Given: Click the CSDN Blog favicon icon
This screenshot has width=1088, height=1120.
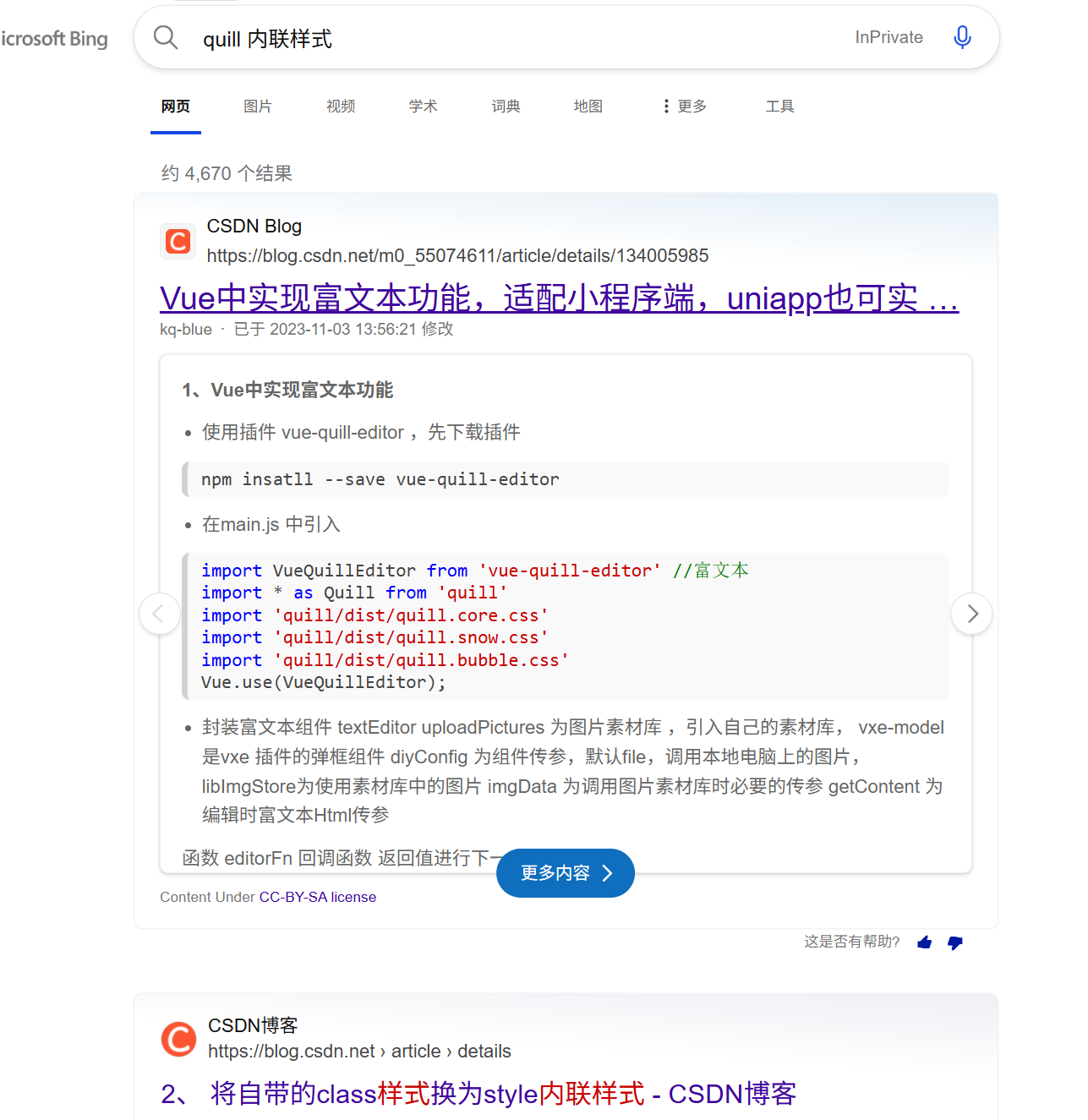Looking at the screenshot, I should [x=178, y=241].
